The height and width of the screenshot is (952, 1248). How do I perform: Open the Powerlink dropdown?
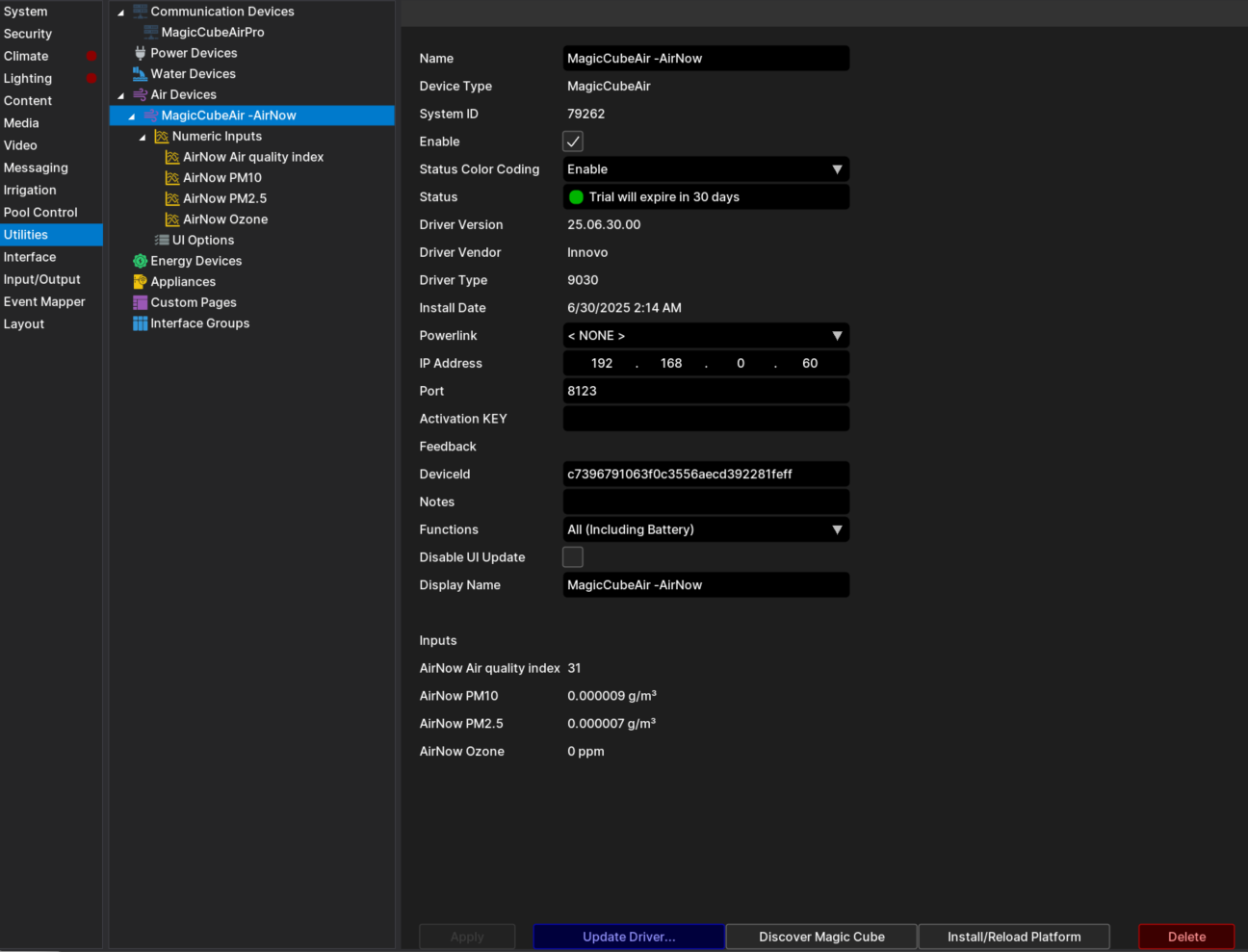tap(706, 336)
